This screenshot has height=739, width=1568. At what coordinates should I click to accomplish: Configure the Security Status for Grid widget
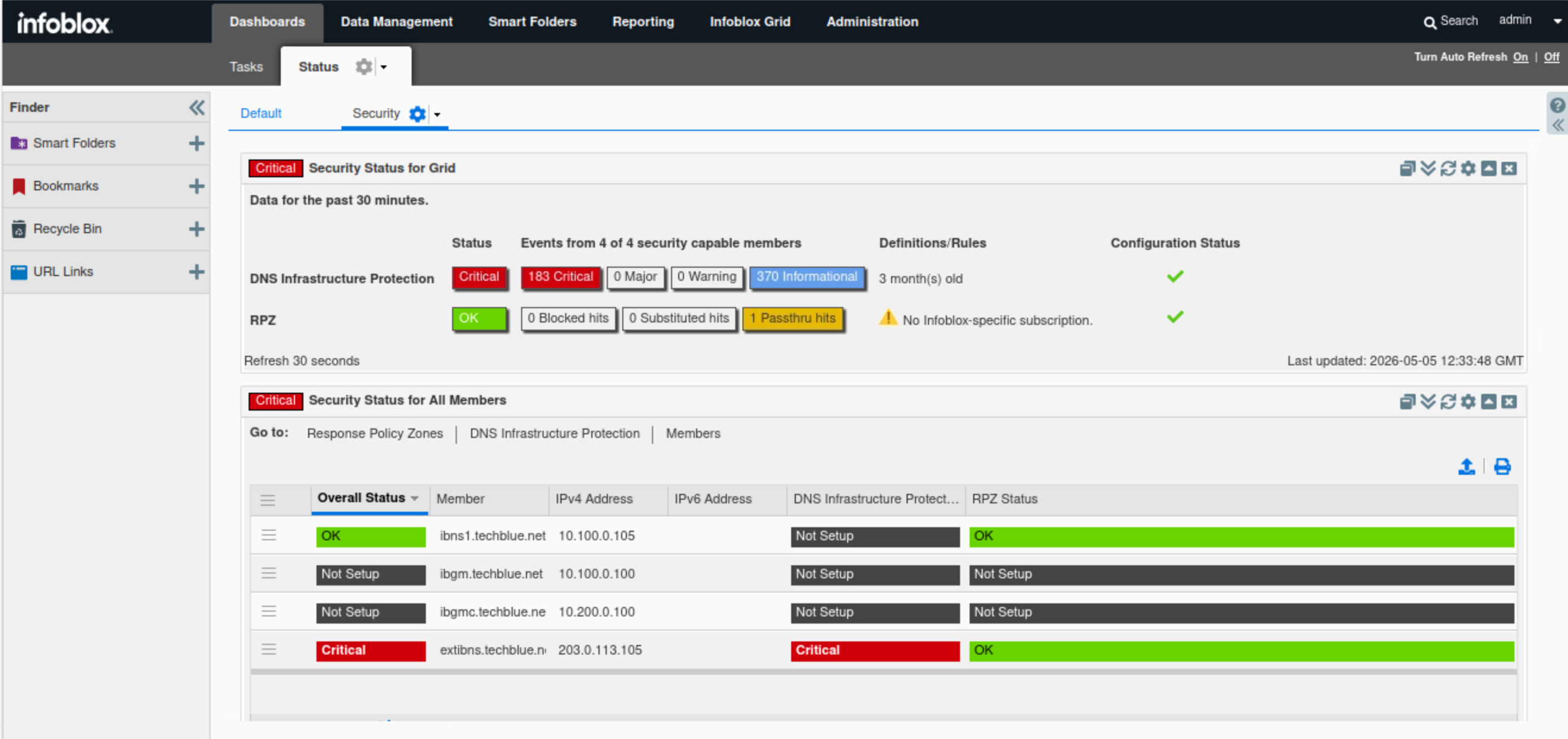tap(1467, 168)
